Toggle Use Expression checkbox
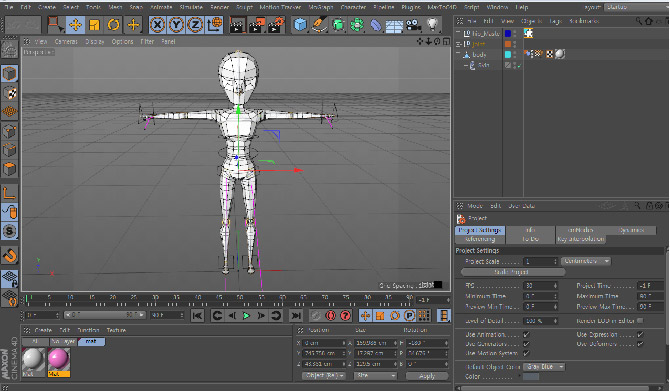 click(x=640, y=335)
